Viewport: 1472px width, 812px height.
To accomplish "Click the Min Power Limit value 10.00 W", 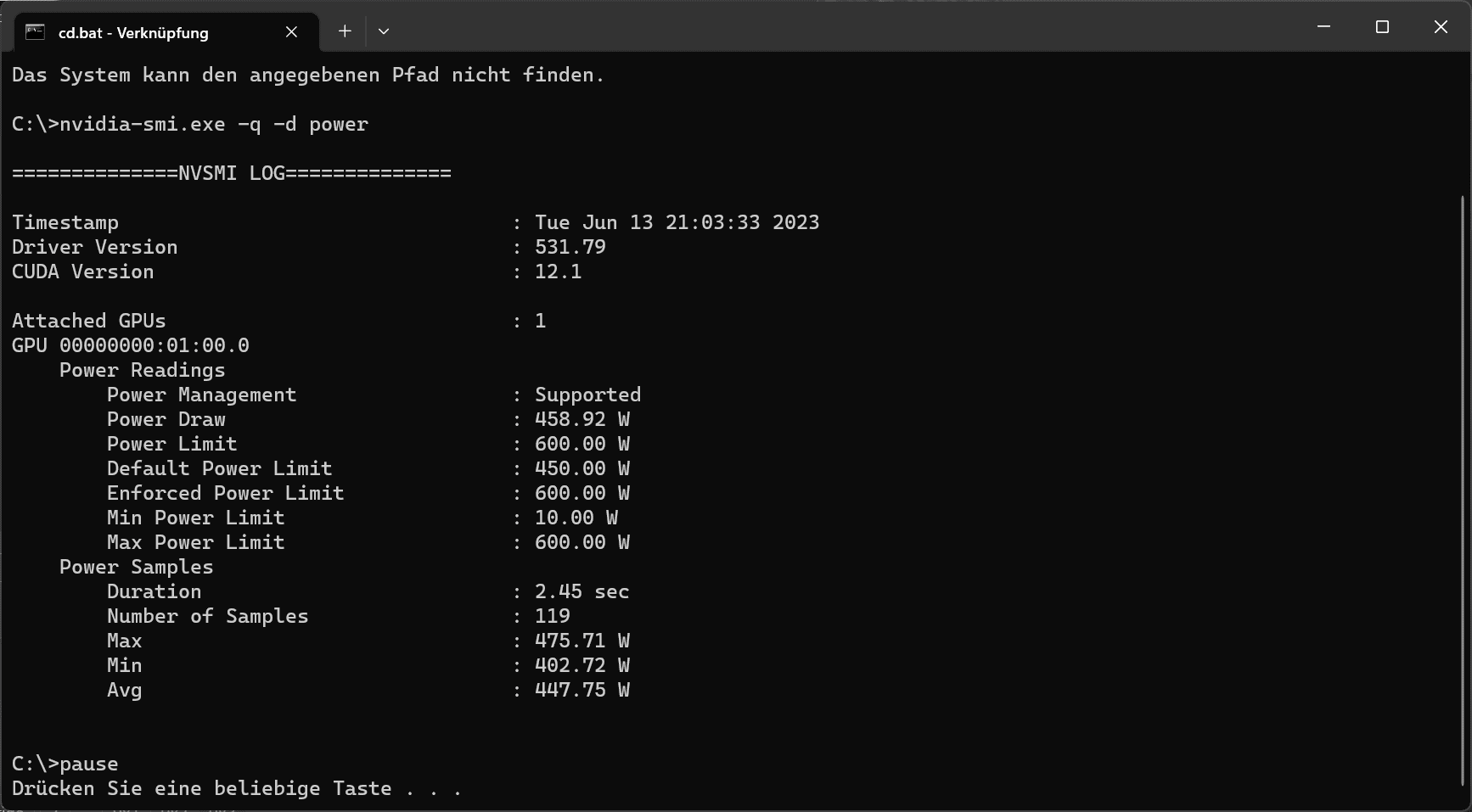I will (x=576, y=518).
